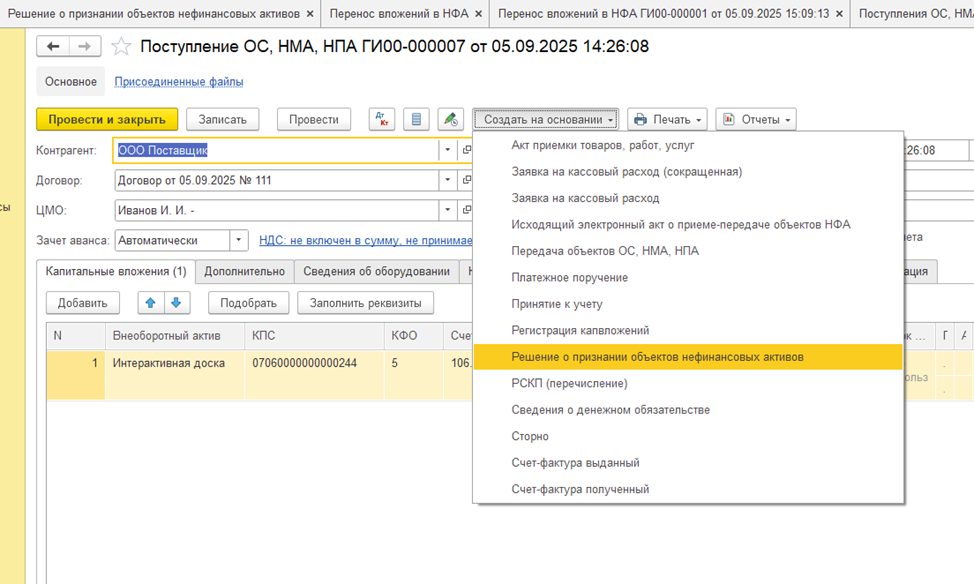Click the electronic signature pen icon
Screen dimensions: 974x584
pos(450,119)
